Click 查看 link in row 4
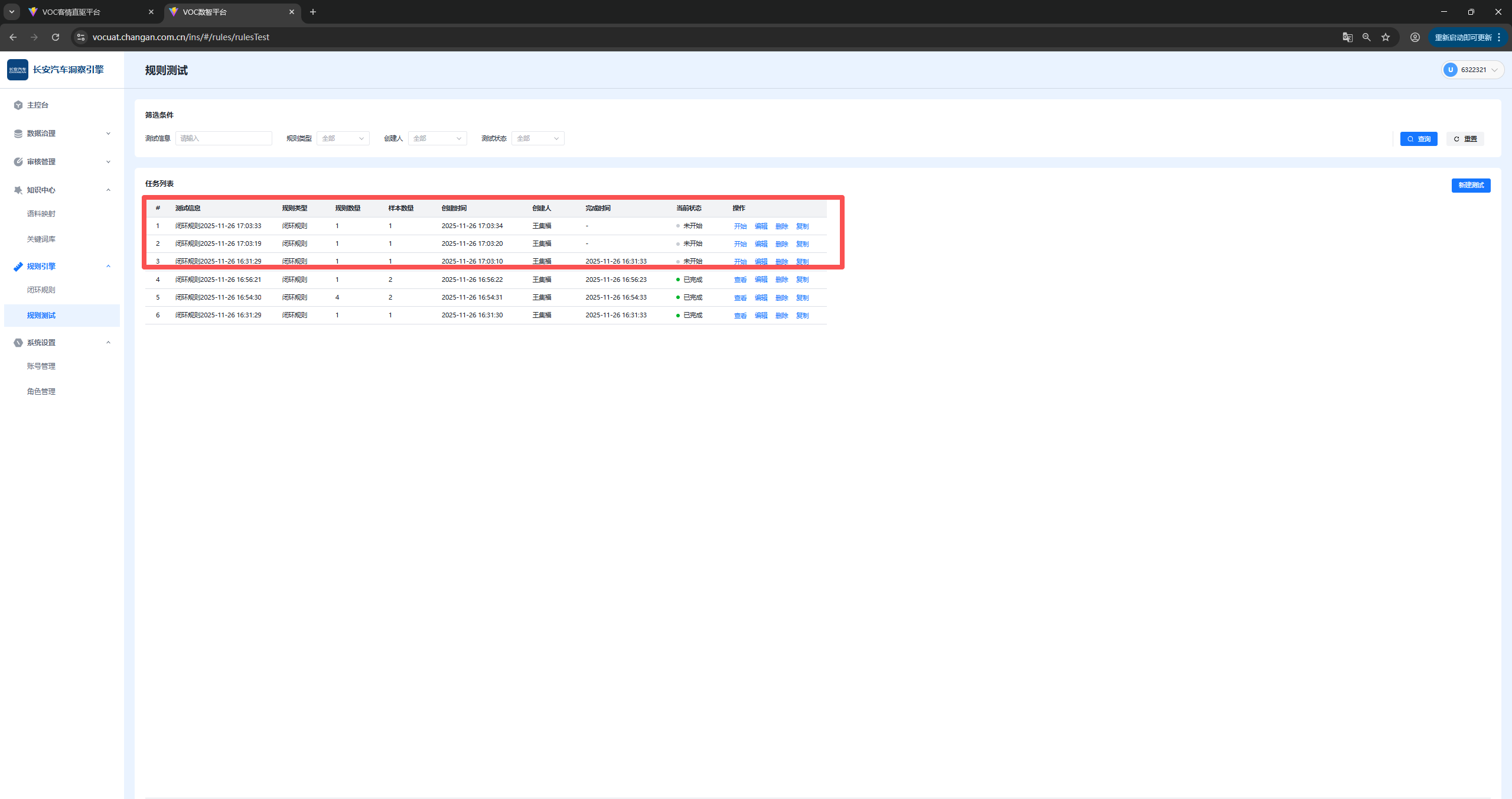1512x799 pixels. 740,280
